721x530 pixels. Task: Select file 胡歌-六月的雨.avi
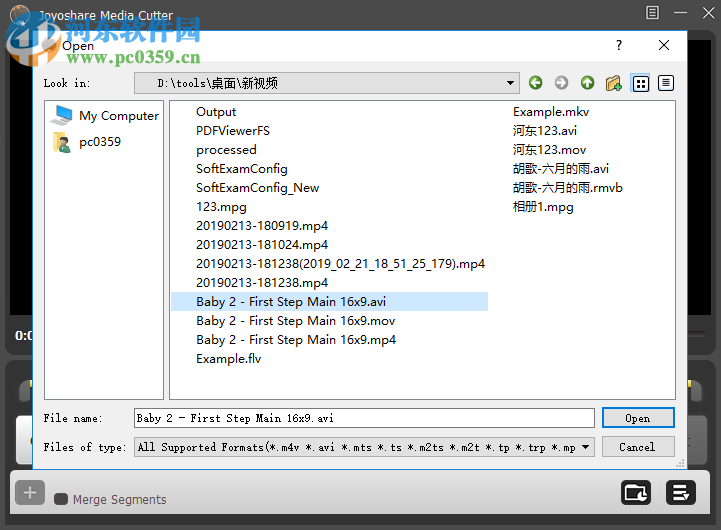click(x=561, y=169)
